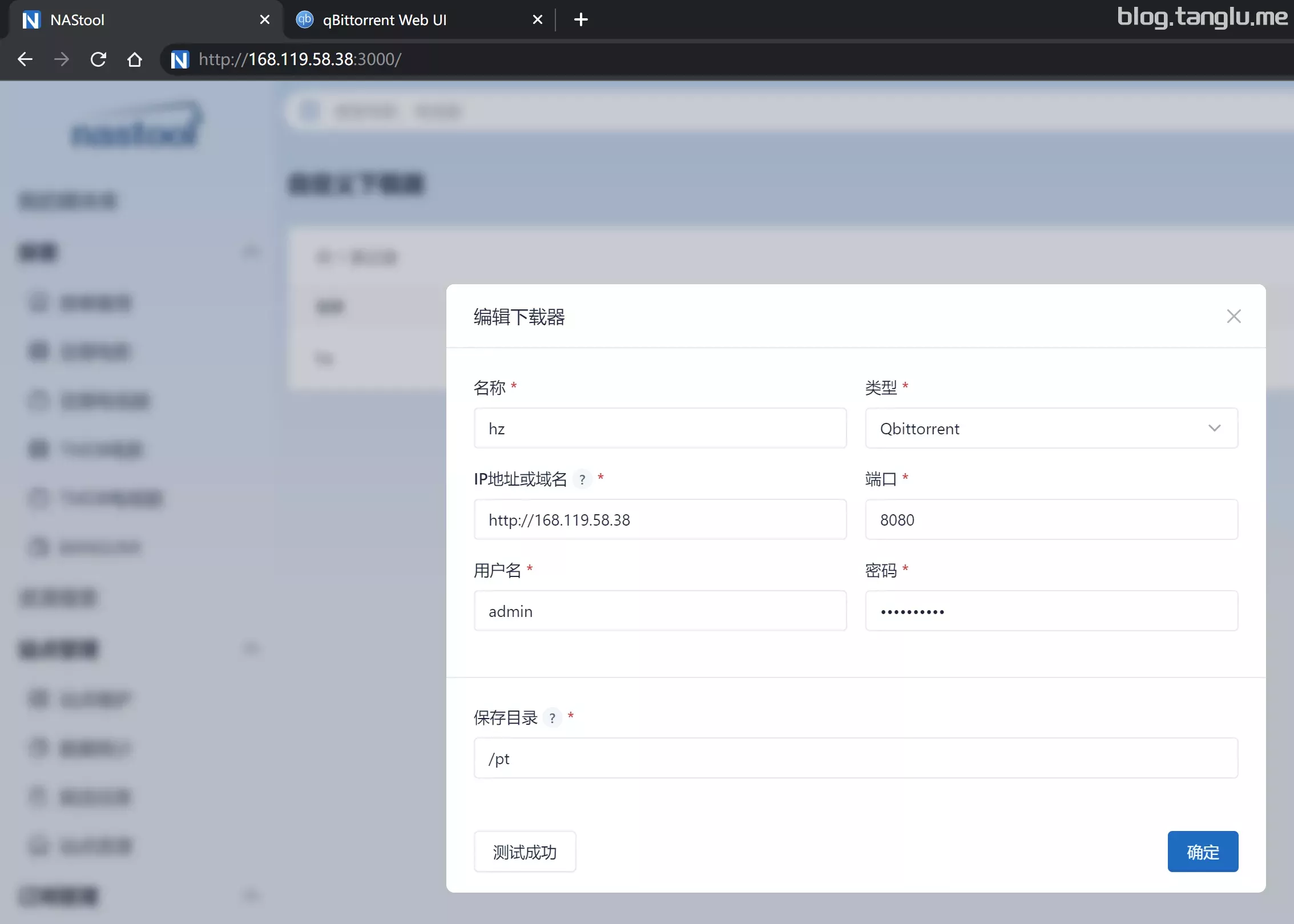1294x924 pixels.
Task: Close the NAStool tab
Action: [x=264, y=20]
